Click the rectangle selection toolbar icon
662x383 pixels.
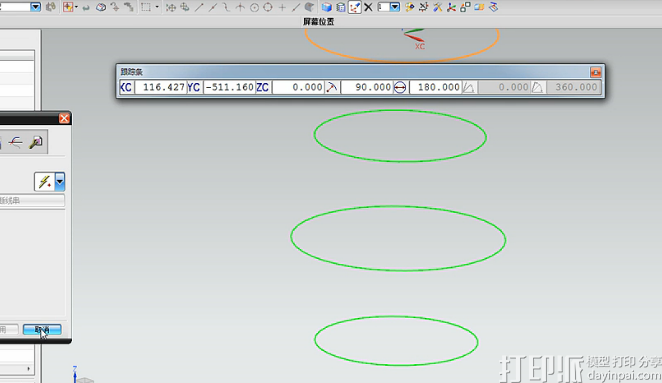tap(146, 7)
